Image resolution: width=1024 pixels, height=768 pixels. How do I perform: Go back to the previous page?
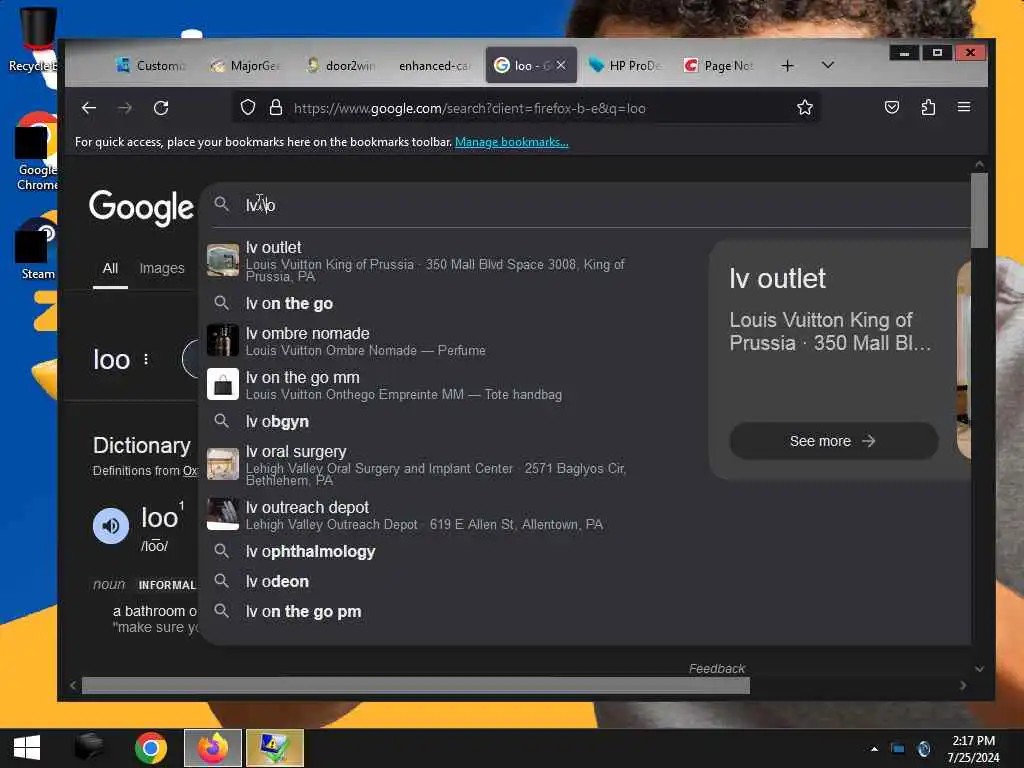[89, 108]
